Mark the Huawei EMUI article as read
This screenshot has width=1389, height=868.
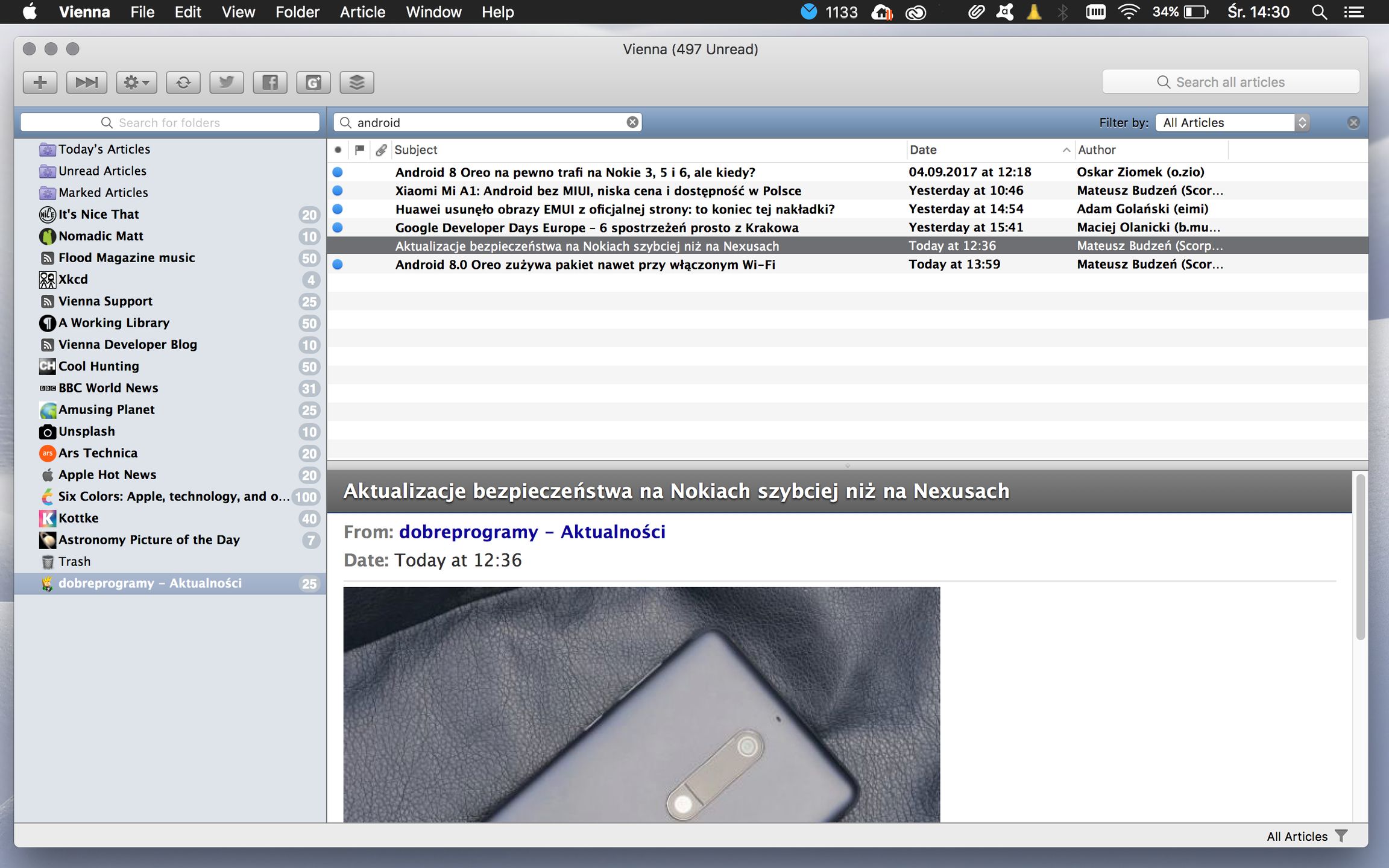click(339, 209)
